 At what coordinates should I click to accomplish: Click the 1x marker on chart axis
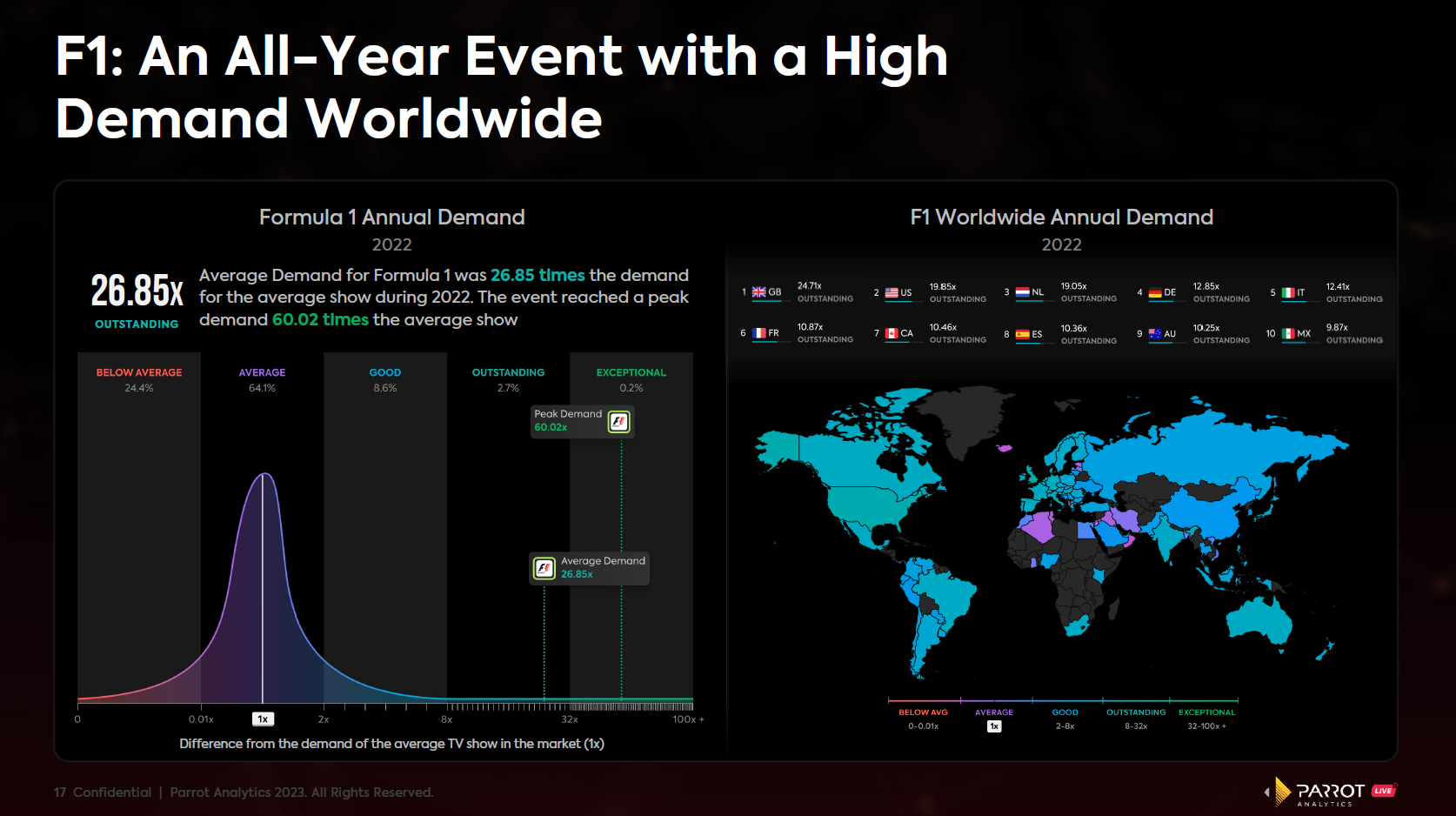tap(263, 719)
